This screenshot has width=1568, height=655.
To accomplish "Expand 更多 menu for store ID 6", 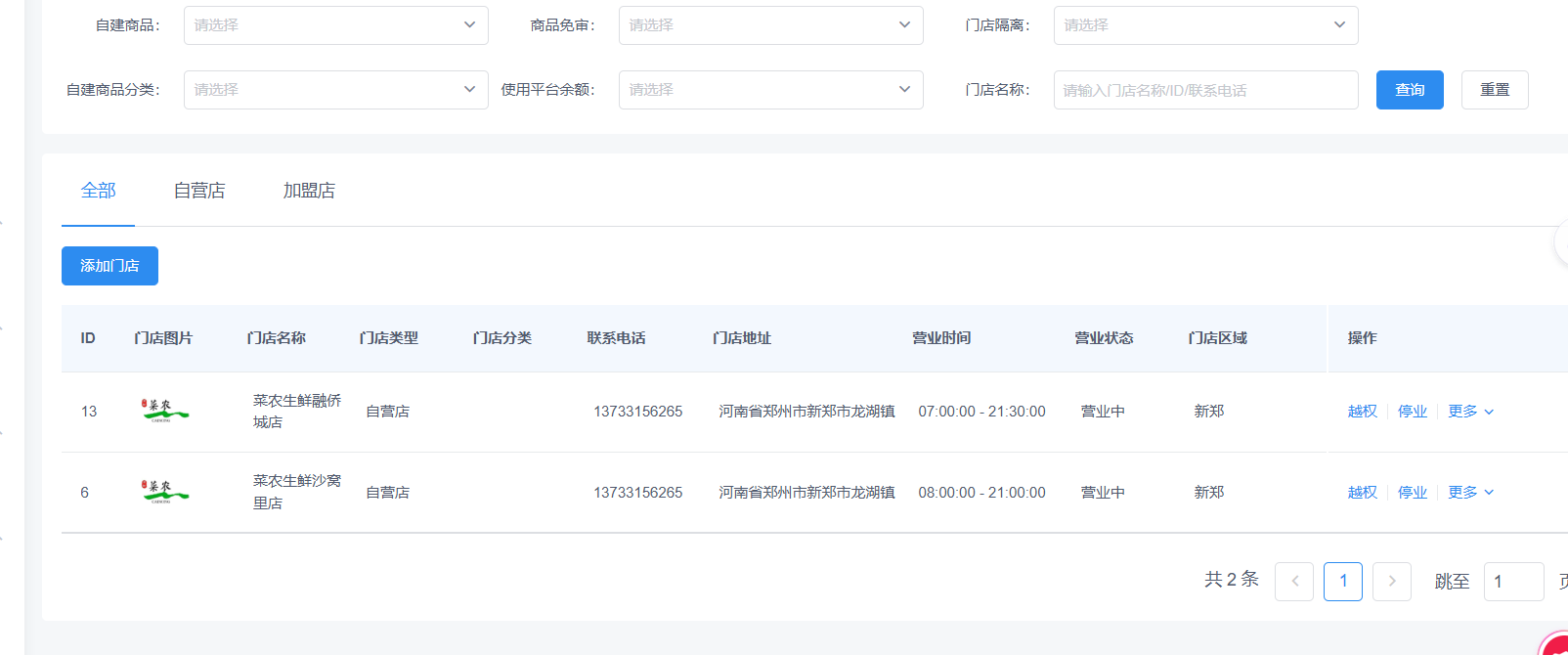I will pyautogui.click(x=1470, y=493).
